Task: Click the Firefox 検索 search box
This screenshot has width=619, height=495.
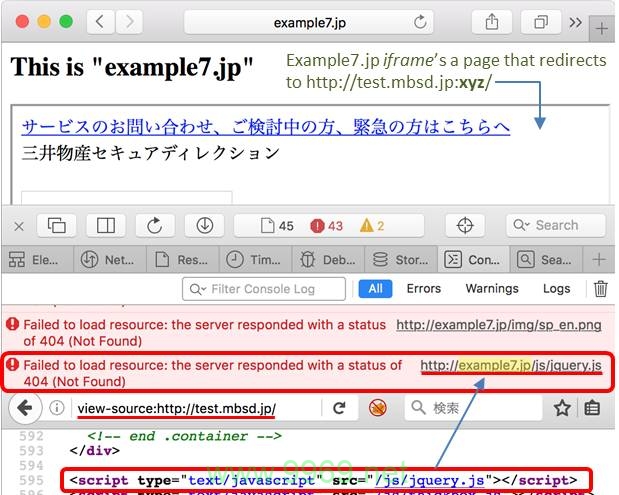Action: click(x=473, y=408)
